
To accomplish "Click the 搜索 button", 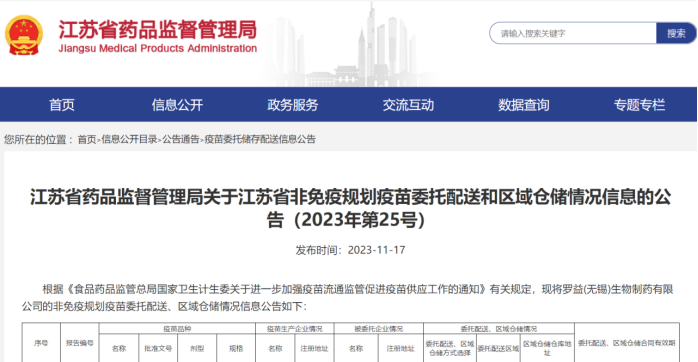I will click(676, 33).
